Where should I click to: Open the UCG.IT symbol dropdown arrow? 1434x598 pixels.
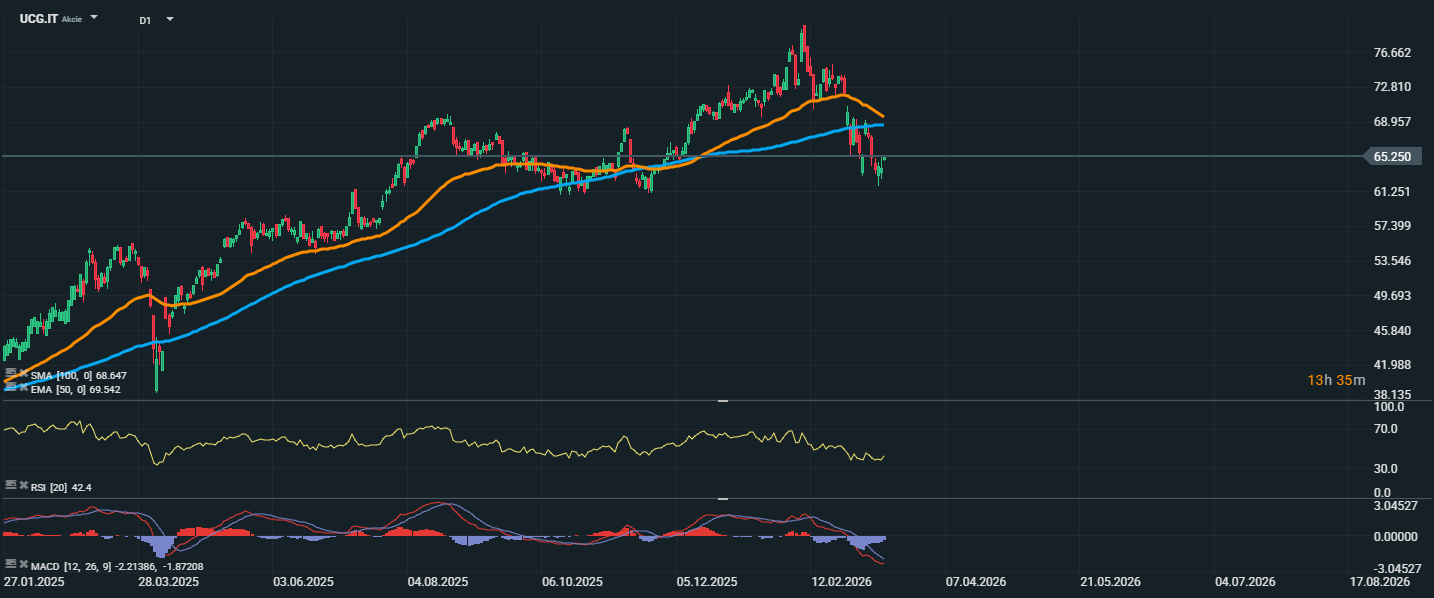coord(94,18)
